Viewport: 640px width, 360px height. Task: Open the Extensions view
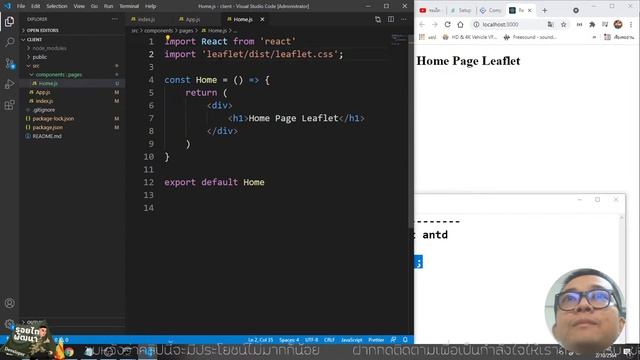(9, 105)
